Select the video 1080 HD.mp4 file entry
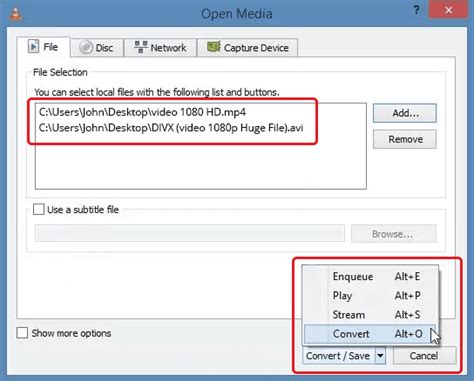Viewport: 474px width, 381px height. tap(142, 112)
